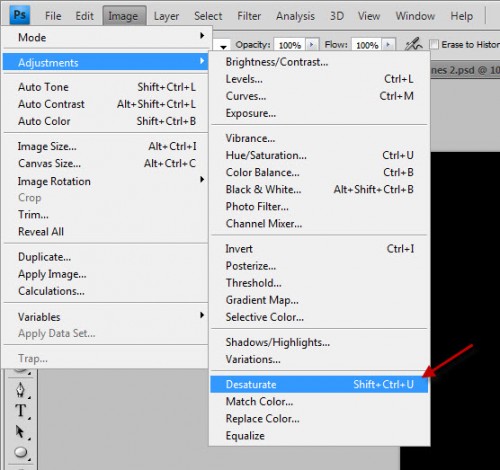Click the Adjustments menu entry
Viewport: 500px width, 470px height.
click(x=105, y=62)
